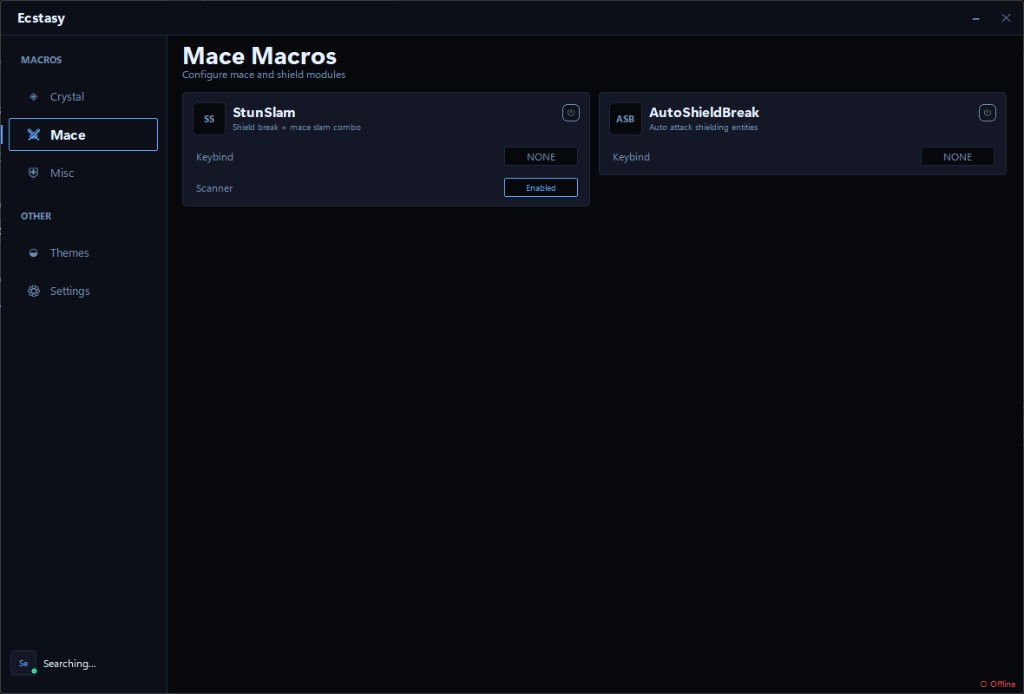Click the SS badge on StunSlam card
This screenshot has height=694, width=1024.
pyautogui.click(x=209, y=118)
